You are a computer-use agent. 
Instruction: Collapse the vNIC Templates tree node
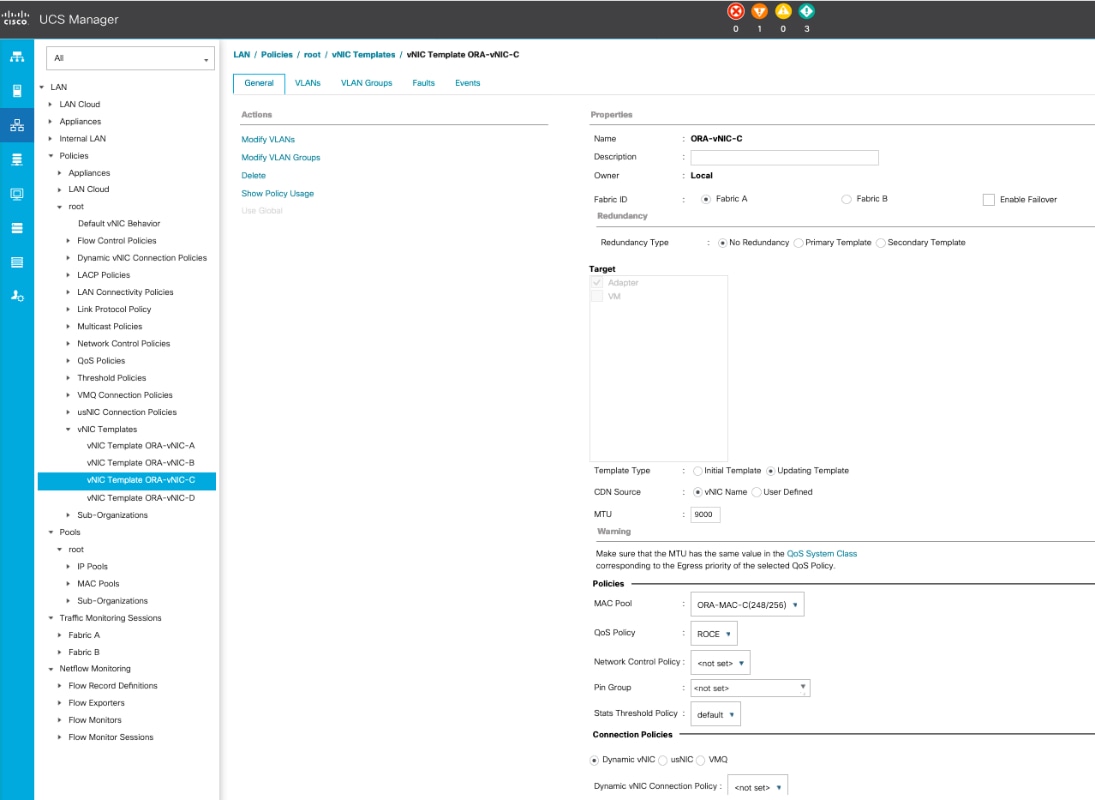point(68,429)
